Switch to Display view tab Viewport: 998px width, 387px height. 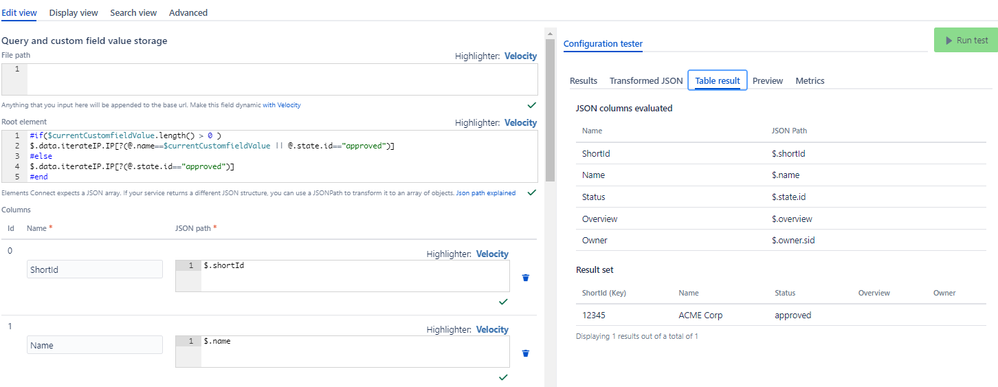coord(73,12)
